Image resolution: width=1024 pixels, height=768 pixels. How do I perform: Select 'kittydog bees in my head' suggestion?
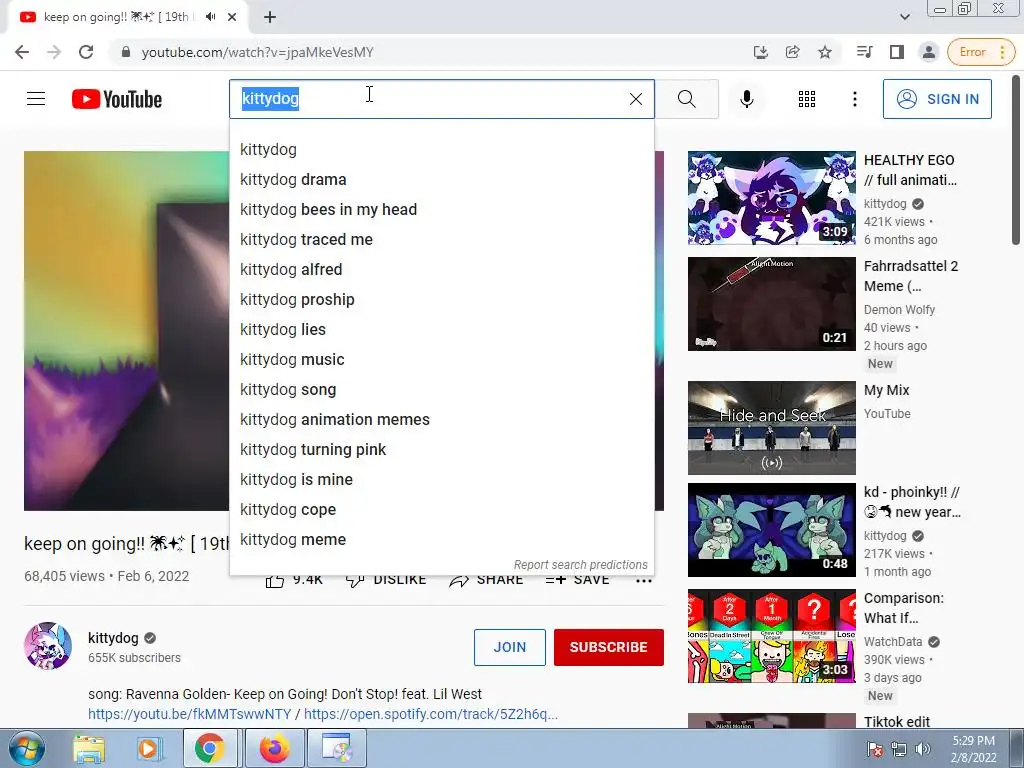[x=441, y=210]
